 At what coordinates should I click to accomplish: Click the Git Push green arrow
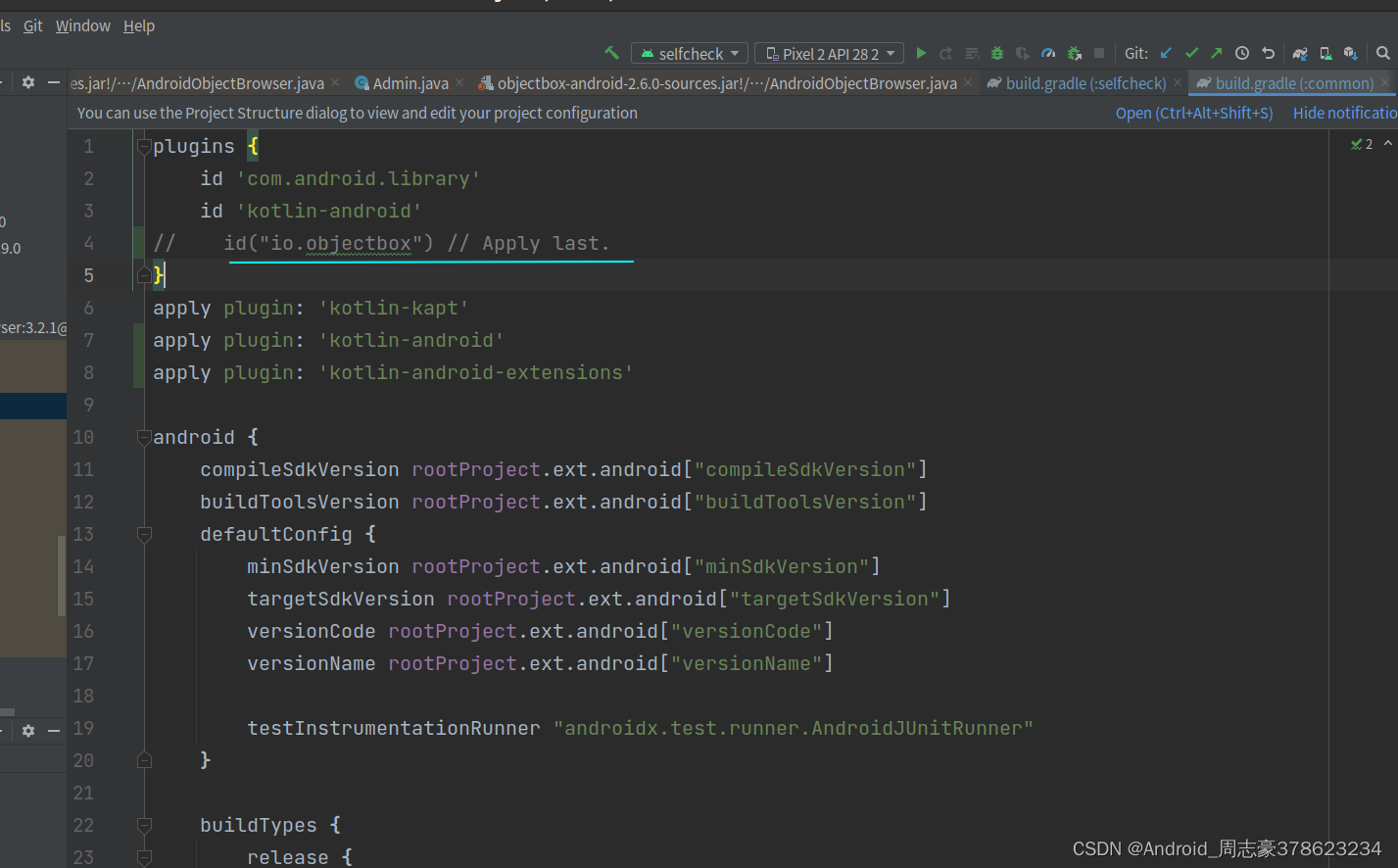(1217, 53)
